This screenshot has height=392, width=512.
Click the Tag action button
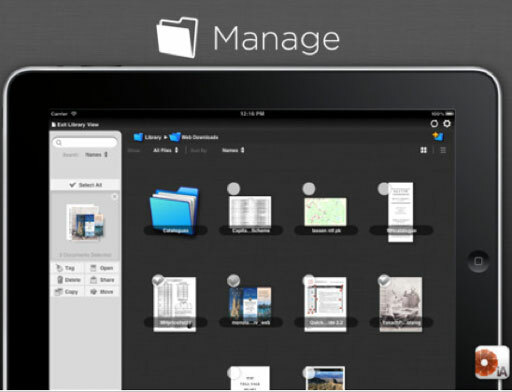click(66, 268)
